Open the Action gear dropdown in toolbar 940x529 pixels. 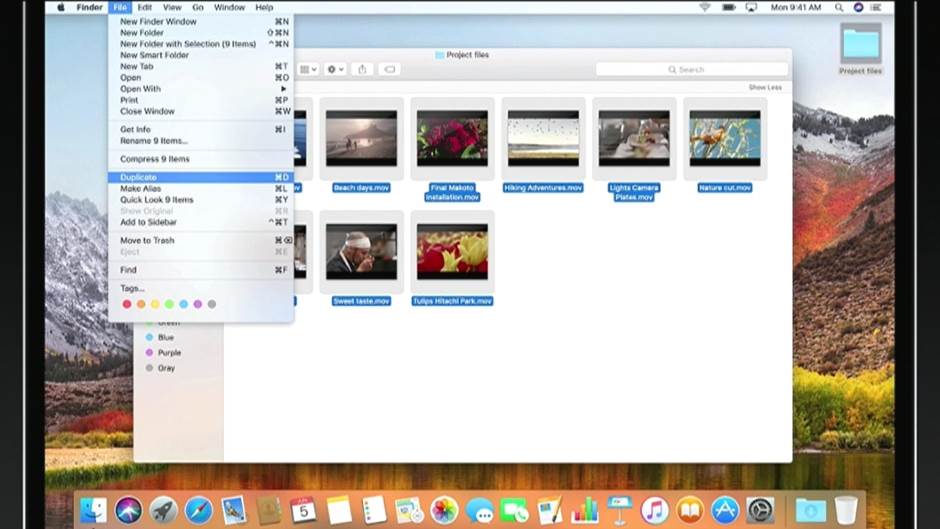click(334, 69)
